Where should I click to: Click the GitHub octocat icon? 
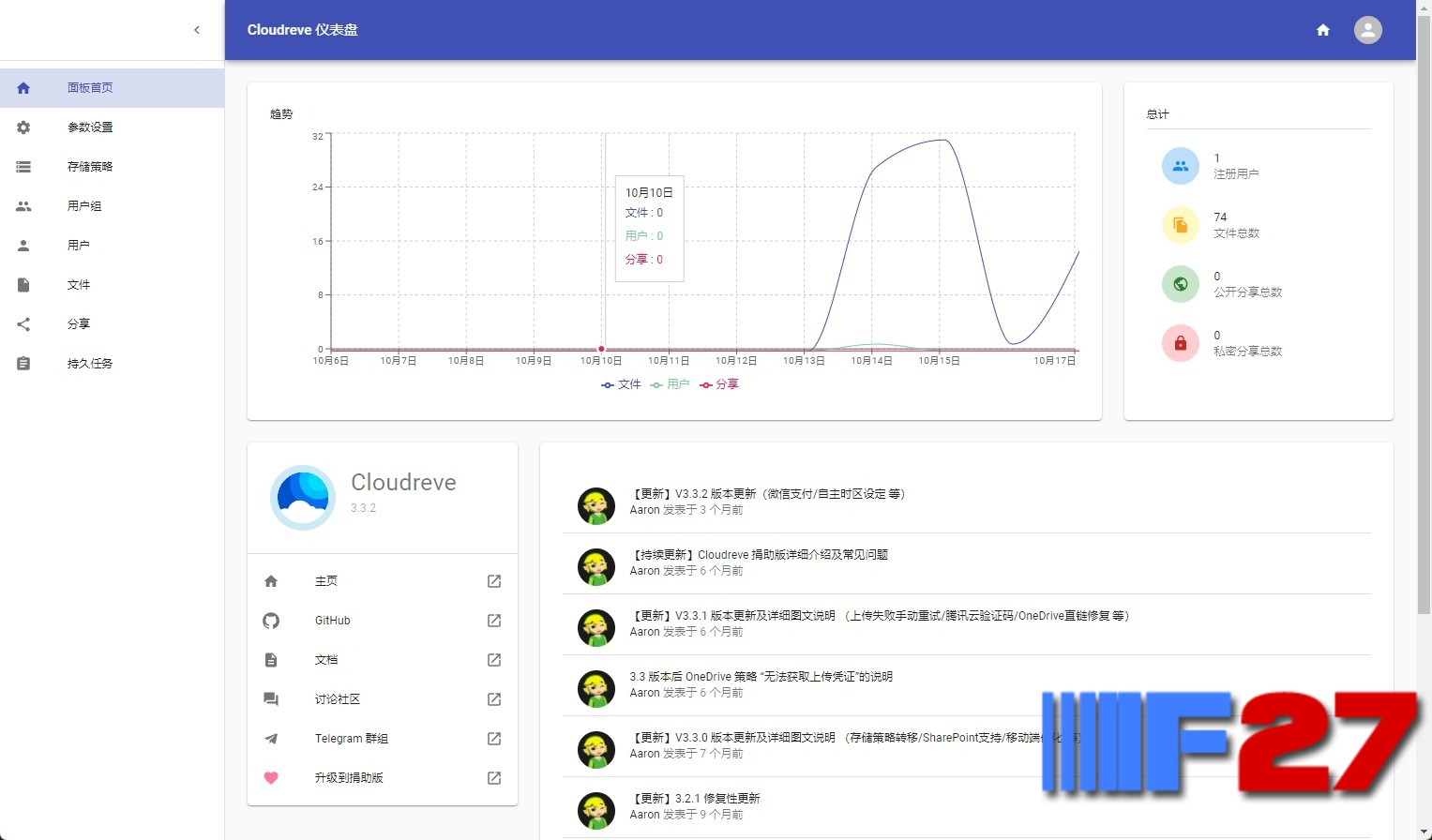271,621
